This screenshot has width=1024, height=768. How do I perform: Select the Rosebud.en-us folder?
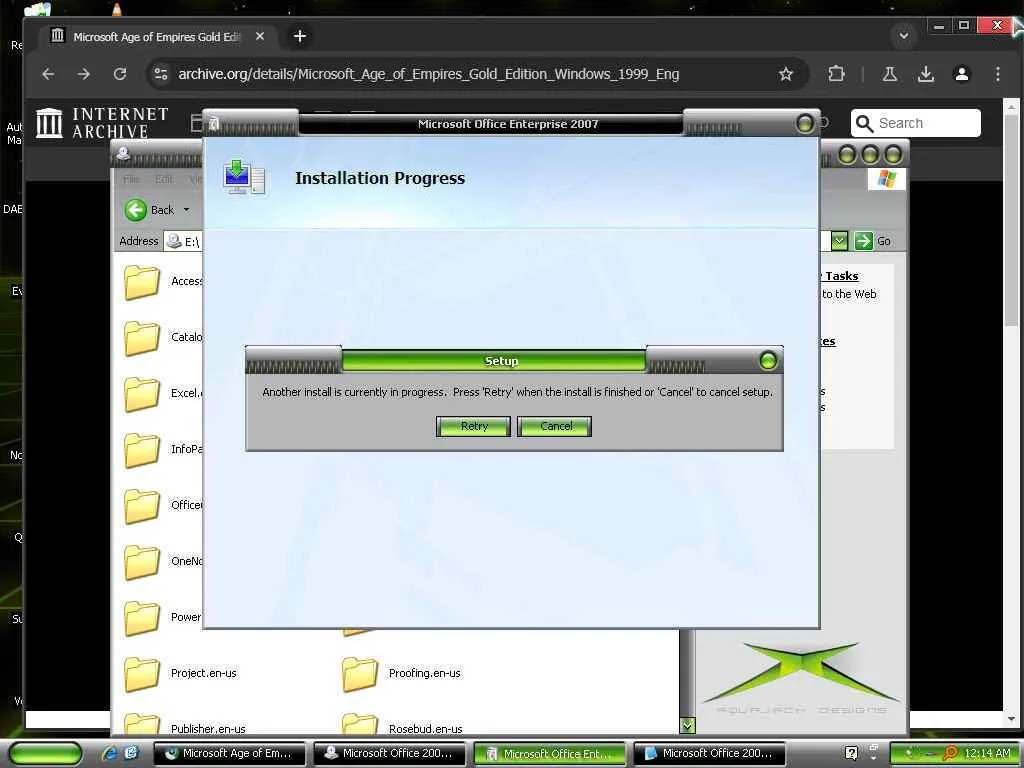(x=402, y=725)
